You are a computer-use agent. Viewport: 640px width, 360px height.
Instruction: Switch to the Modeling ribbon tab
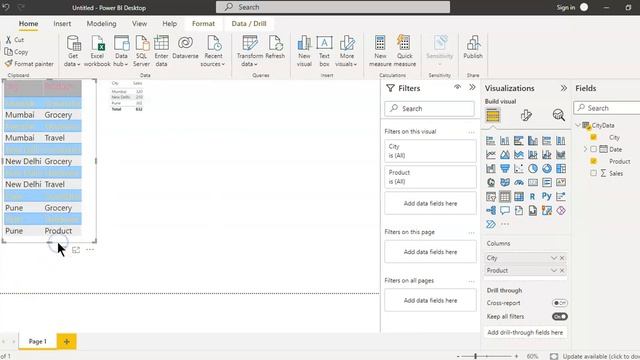(x=101, y=24)
